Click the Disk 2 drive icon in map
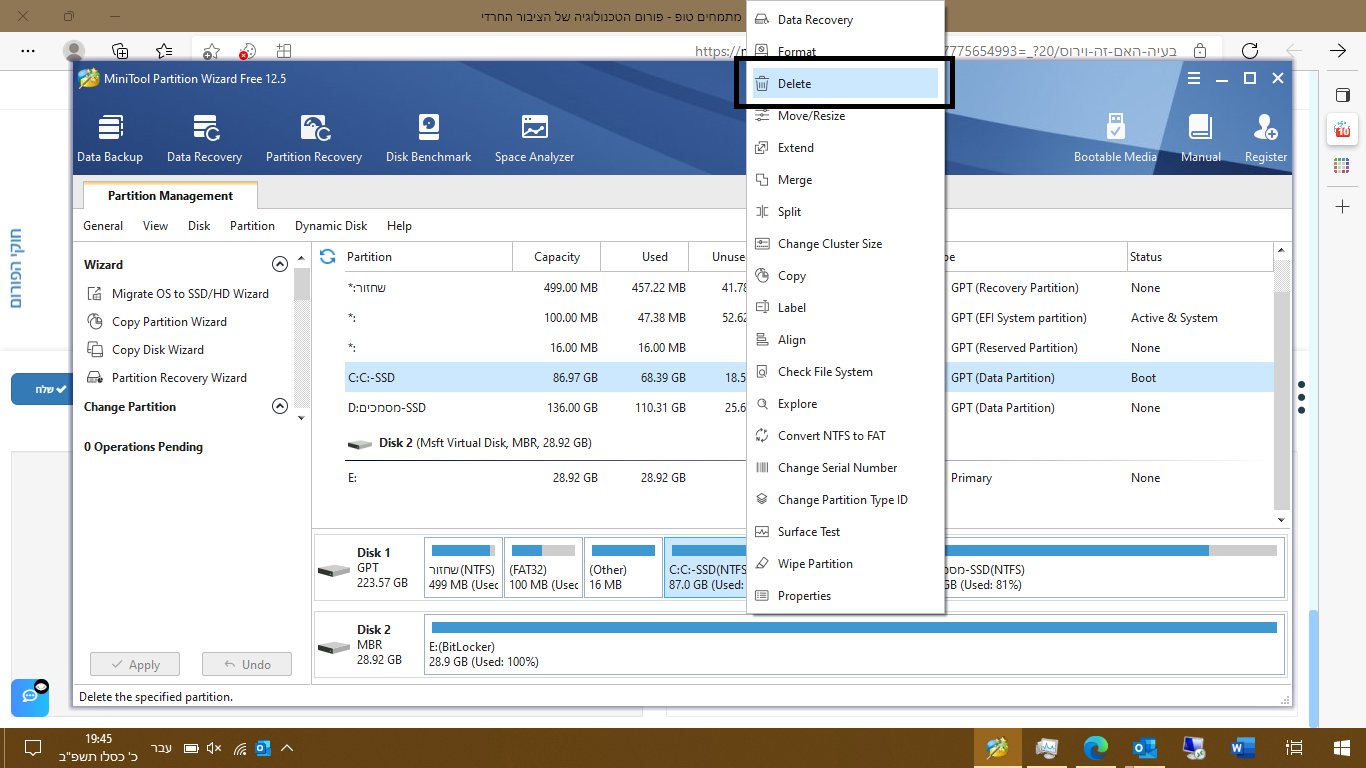Image resolution: width=1366 pixels, height=768 pixels. pos(334,647)
